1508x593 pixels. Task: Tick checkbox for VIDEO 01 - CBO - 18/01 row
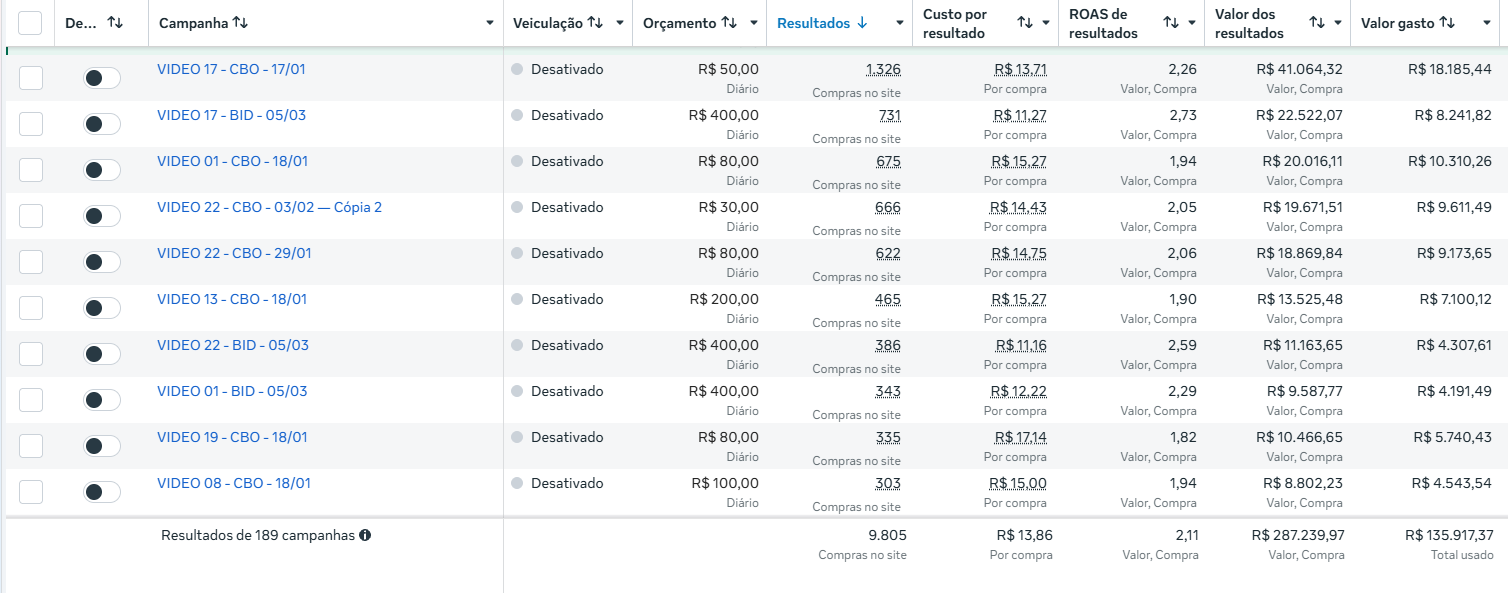click(31, 170)
